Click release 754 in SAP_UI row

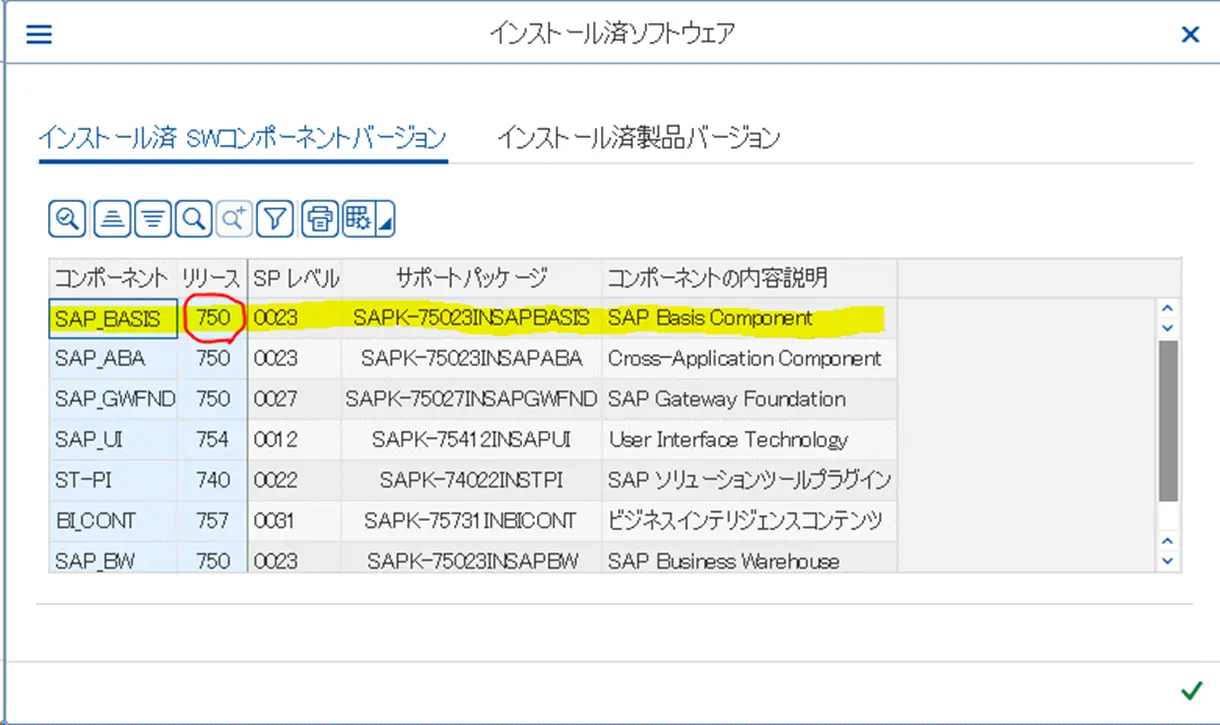point(212,439)
